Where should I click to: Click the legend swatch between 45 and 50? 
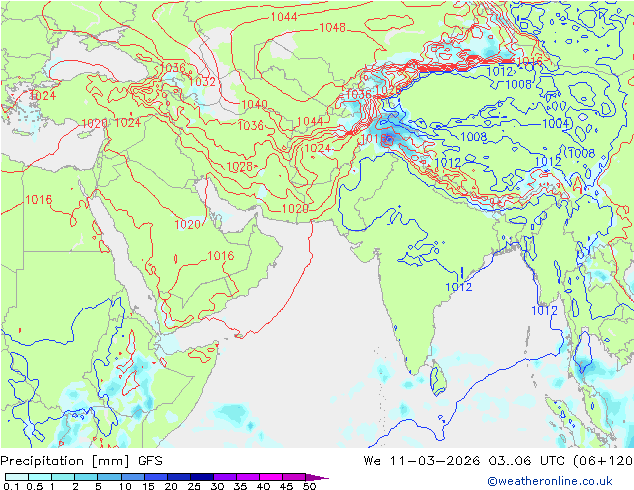coord(294,477)
